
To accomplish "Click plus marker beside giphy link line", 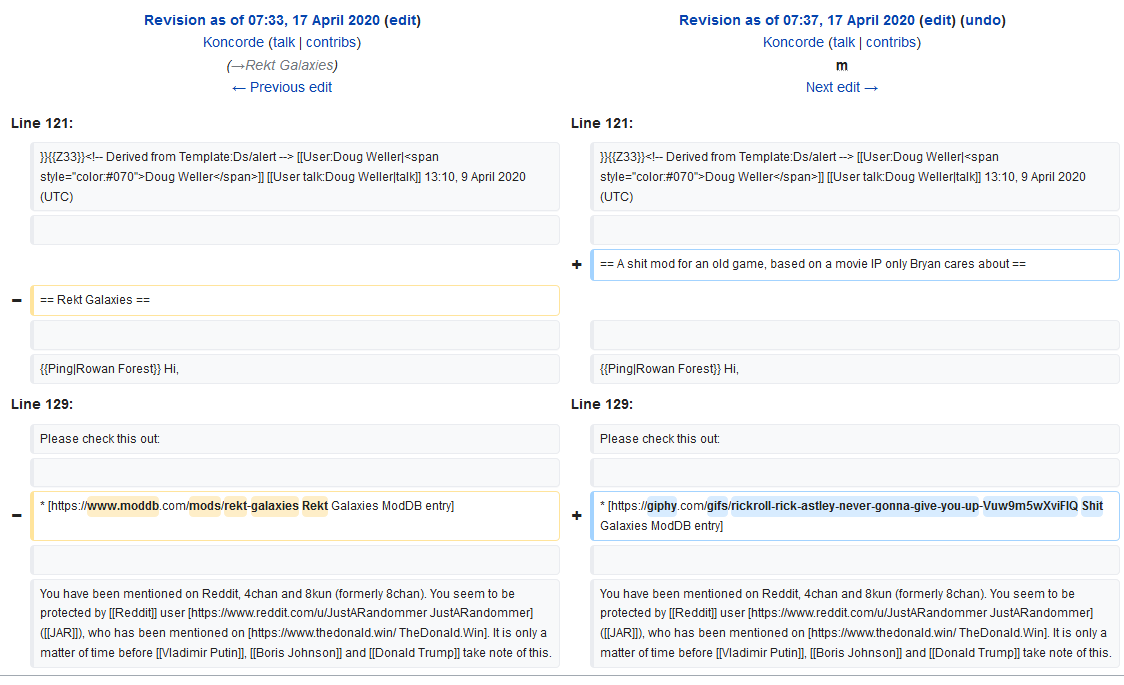I will tap(576, 516).
